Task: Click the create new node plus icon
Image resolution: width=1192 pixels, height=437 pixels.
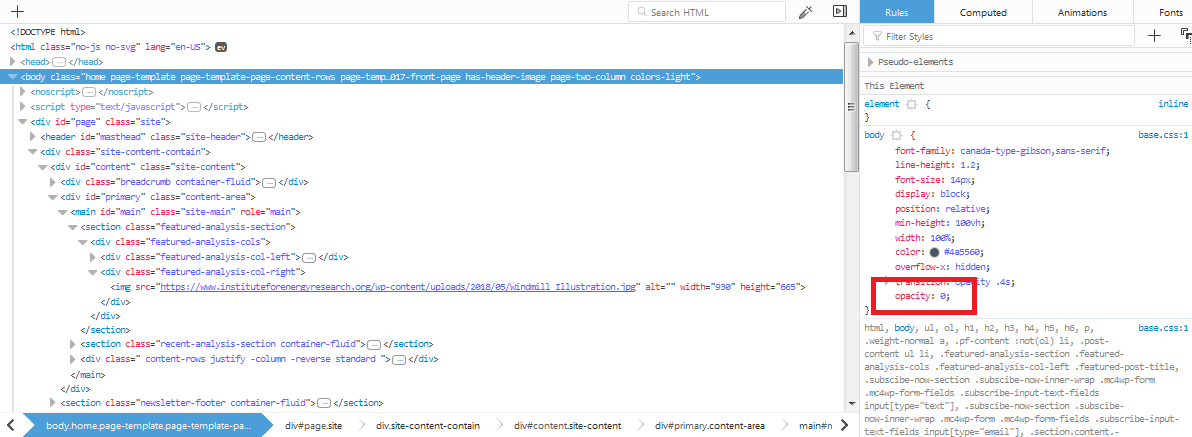Action: (17, 11)
